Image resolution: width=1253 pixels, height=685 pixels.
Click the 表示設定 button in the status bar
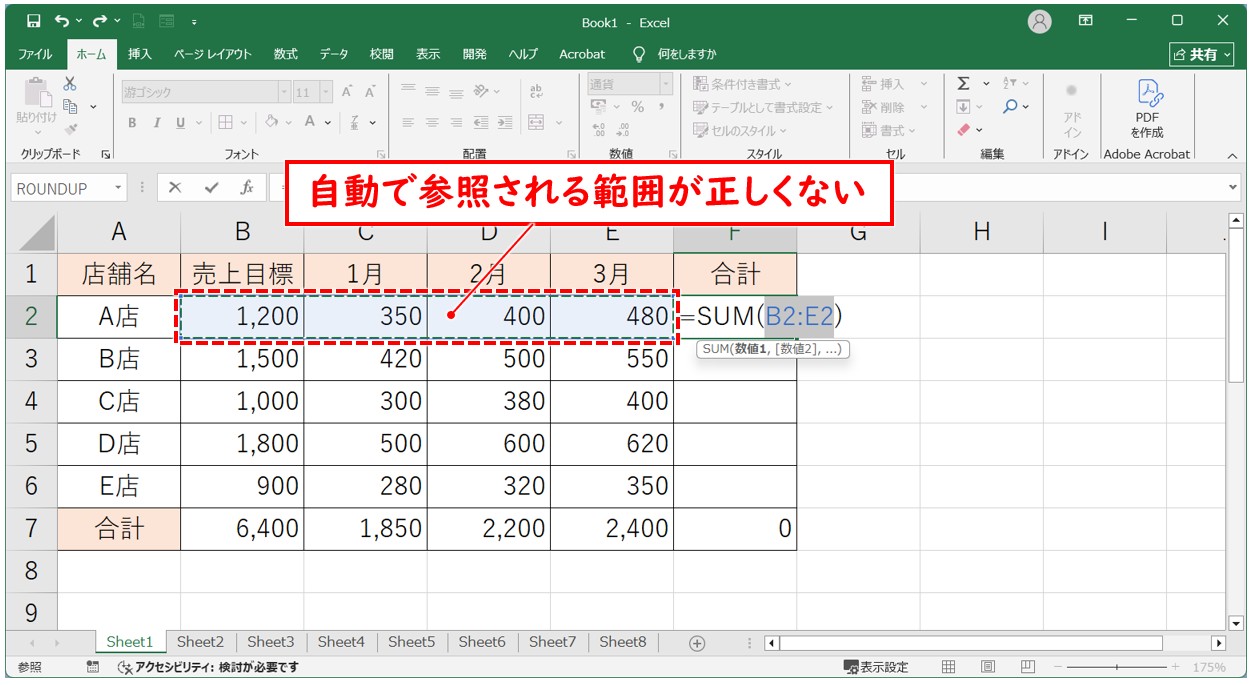(x=876, y=667)
